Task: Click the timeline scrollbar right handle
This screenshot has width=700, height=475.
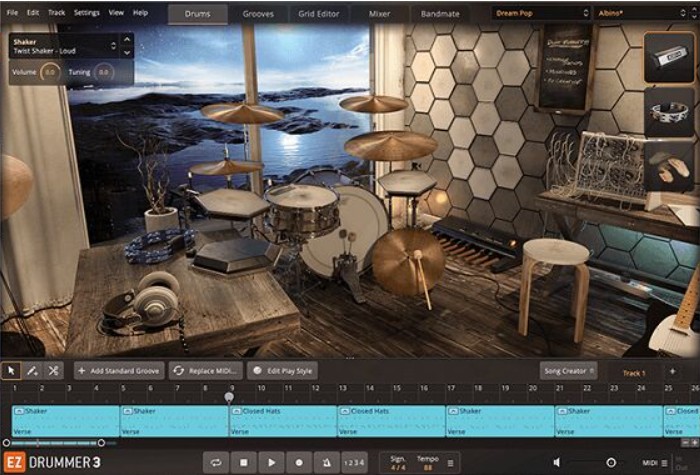Action: tap(101, 443)
